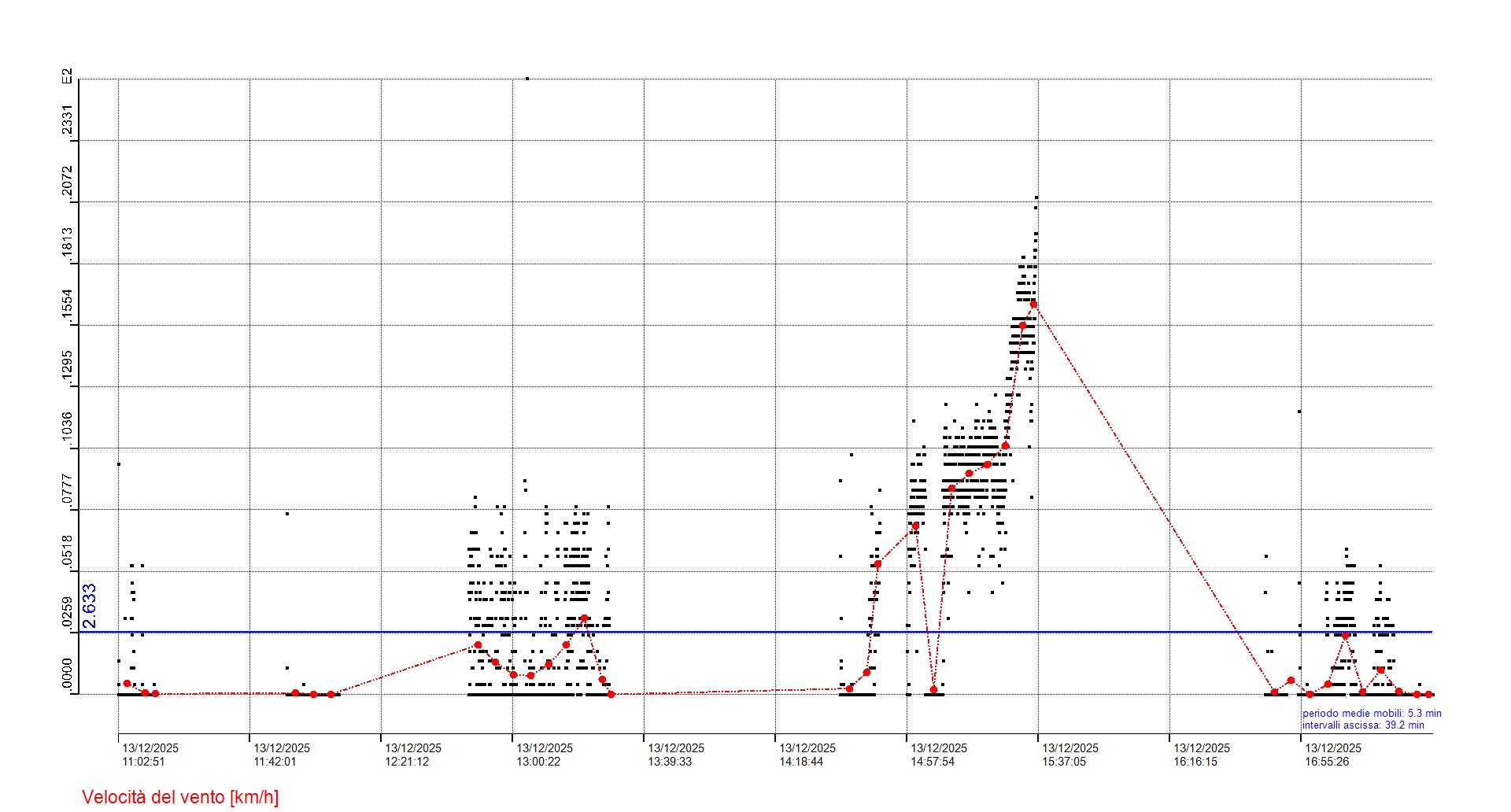
Task: Select the 16:55:26 time axis label
Action: [1327, 762]
